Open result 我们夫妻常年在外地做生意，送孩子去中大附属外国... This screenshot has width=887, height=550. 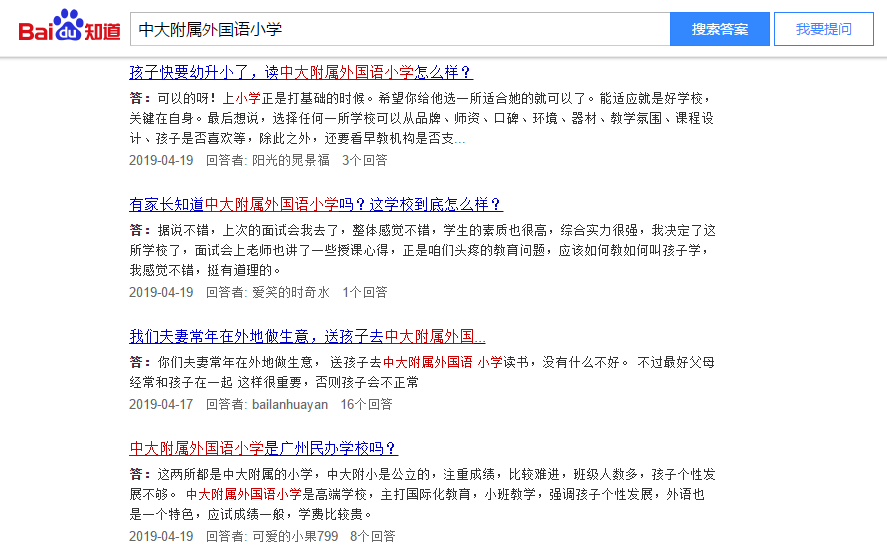pyautogui.click(x=307, y=337)
